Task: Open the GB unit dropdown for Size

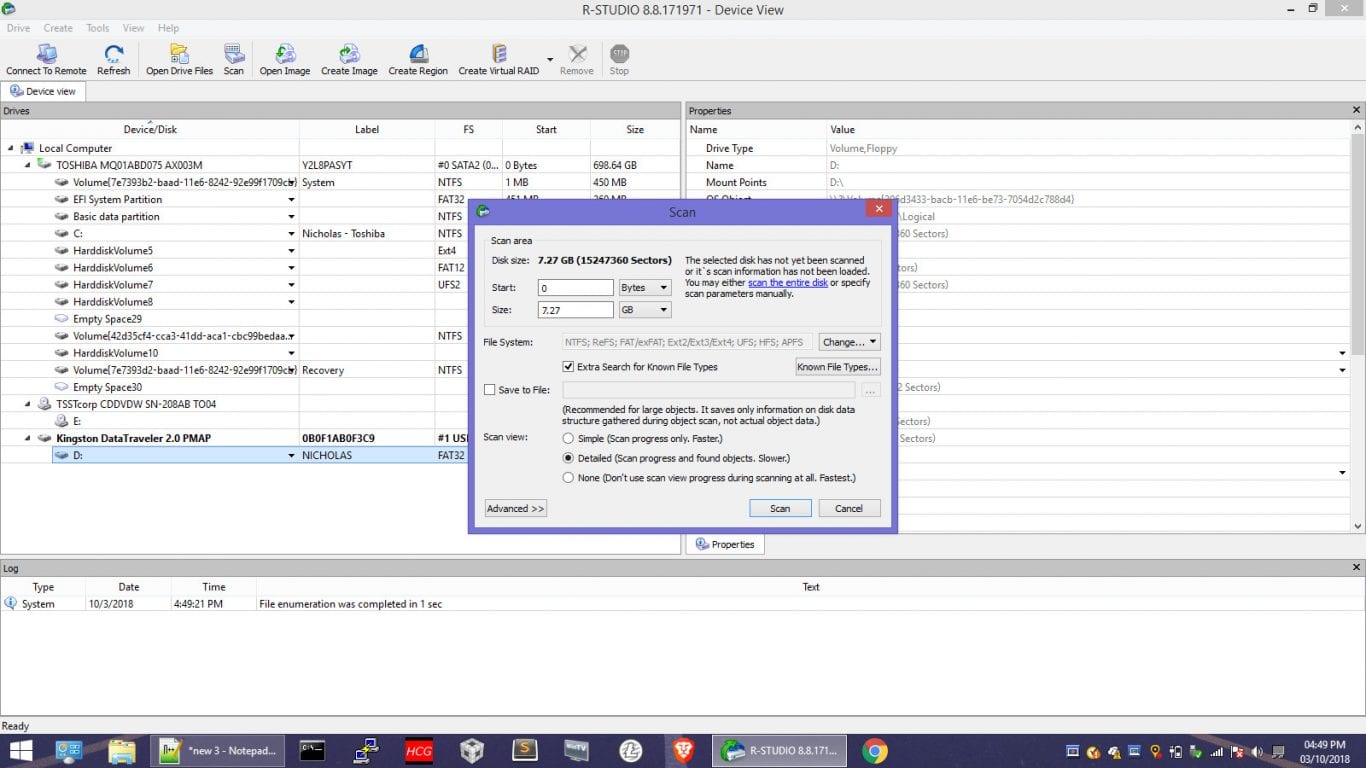Action: click(645, 310)
